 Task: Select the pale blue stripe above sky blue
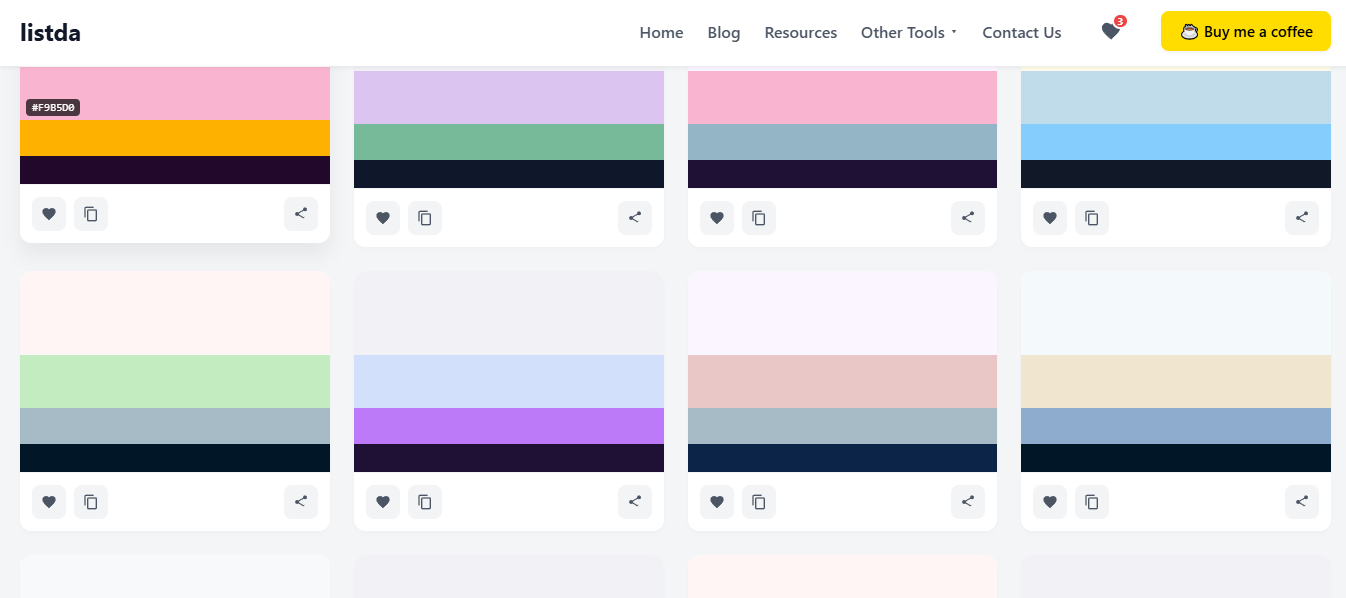(1176, 97)
